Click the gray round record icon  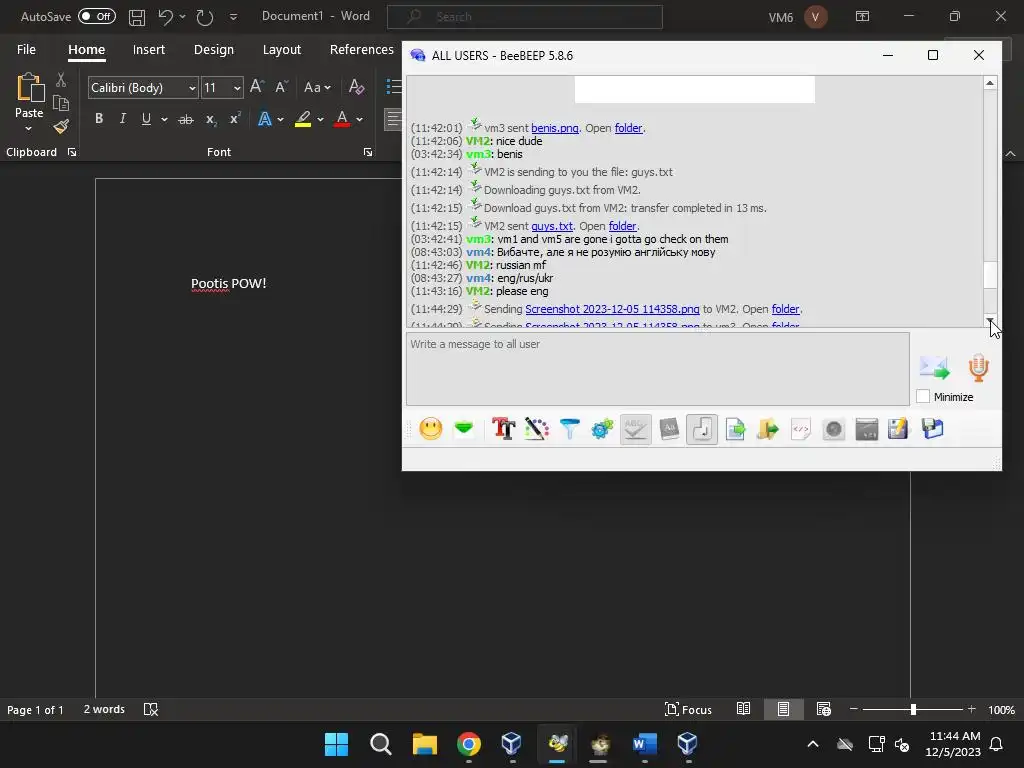pyautogui.click(x=833, y=429)
